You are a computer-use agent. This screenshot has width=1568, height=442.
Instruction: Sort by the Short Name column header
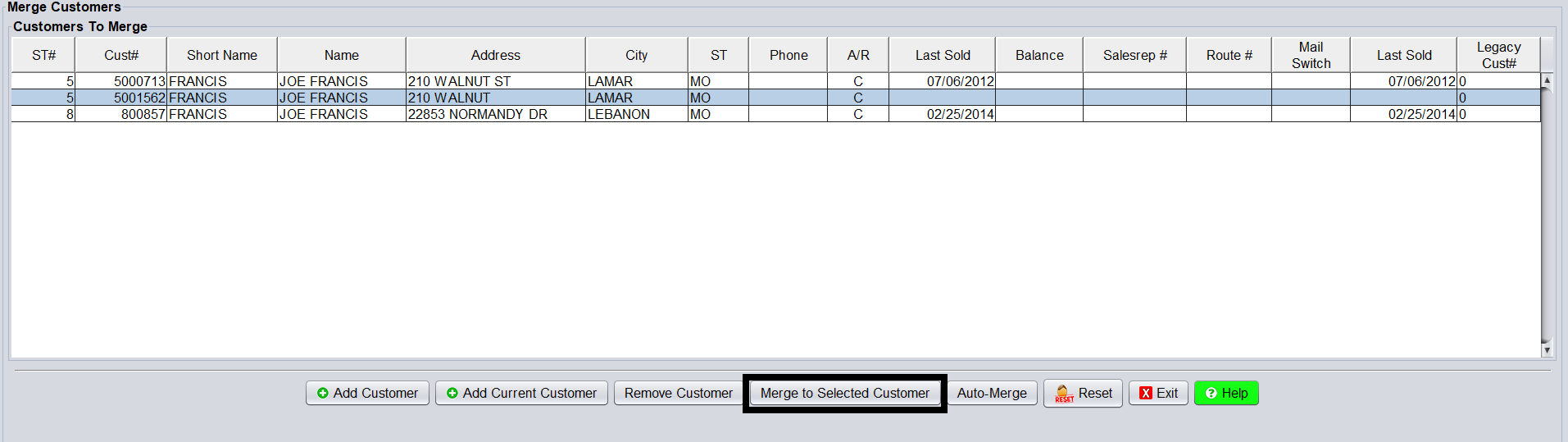[x=221, y=55]
